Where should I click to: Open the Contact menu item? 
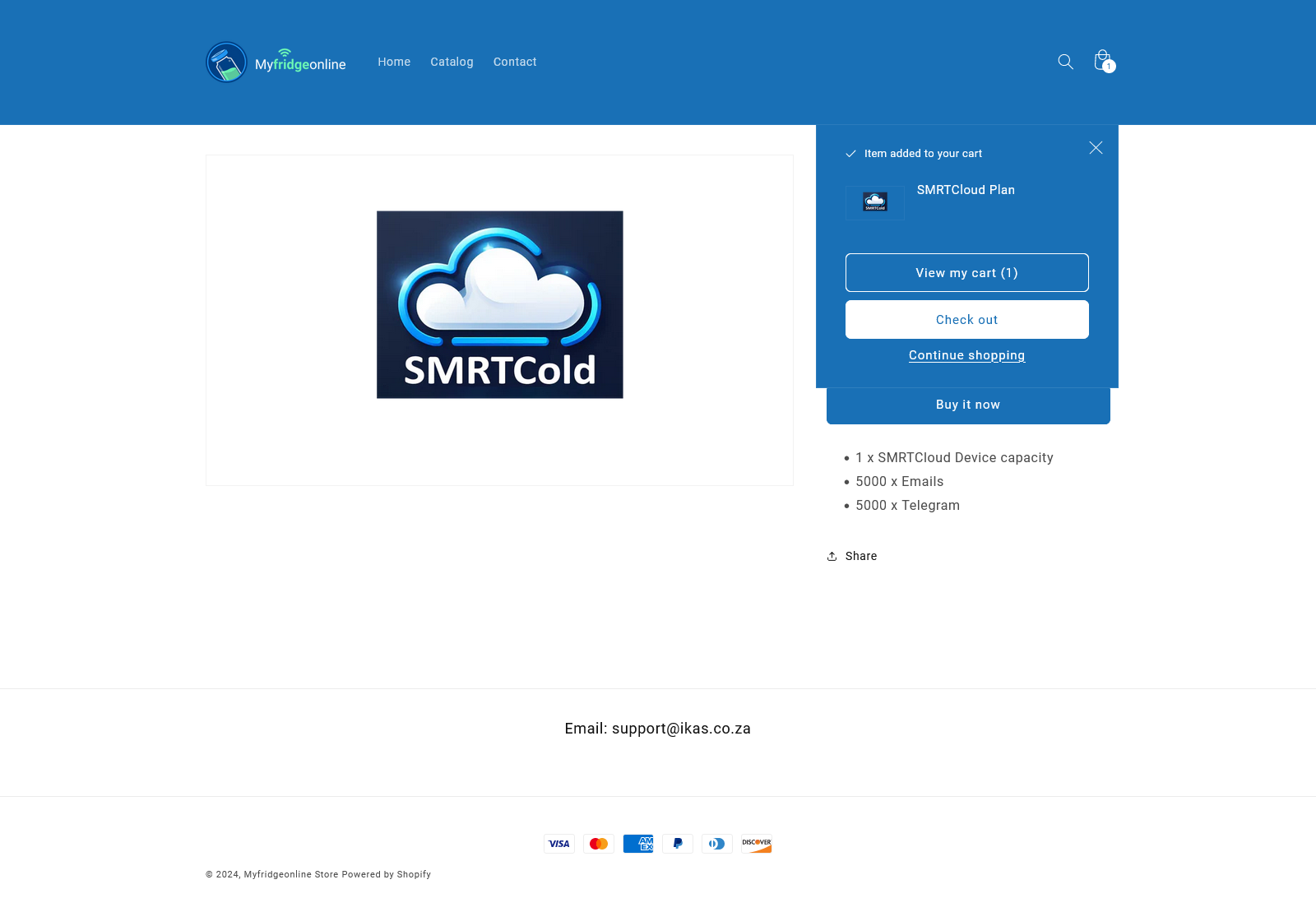(x=515, y=62)
